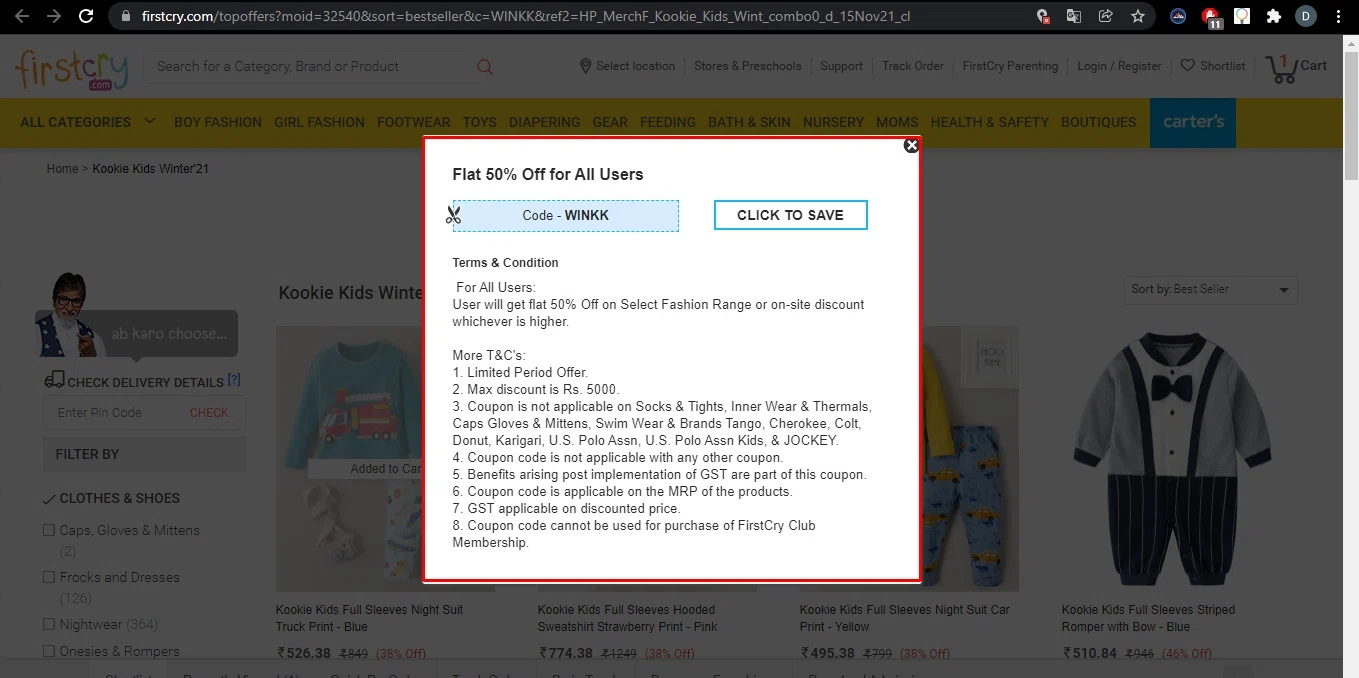1359x678 pixels.
Task: Open MOMS menu
Action: coord(897,122)
